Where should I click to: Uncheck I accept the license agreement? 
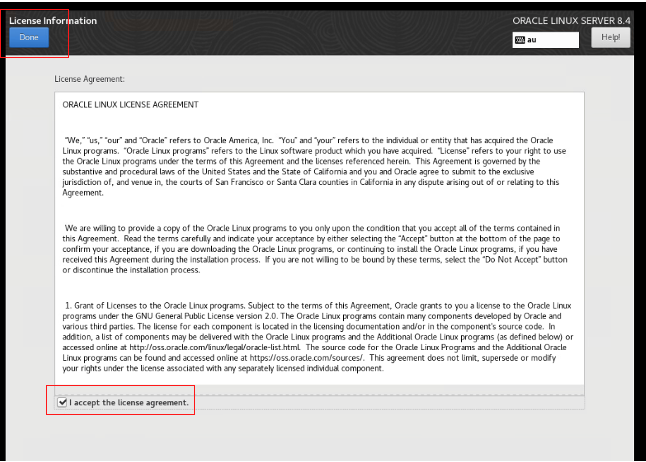(x=62, y=402)
